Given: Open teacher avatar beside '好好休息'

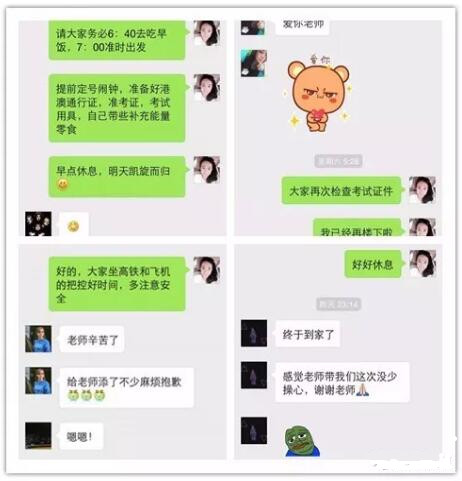Looking at the screenshot, I should pyautogui.click(x=422, y=264).
